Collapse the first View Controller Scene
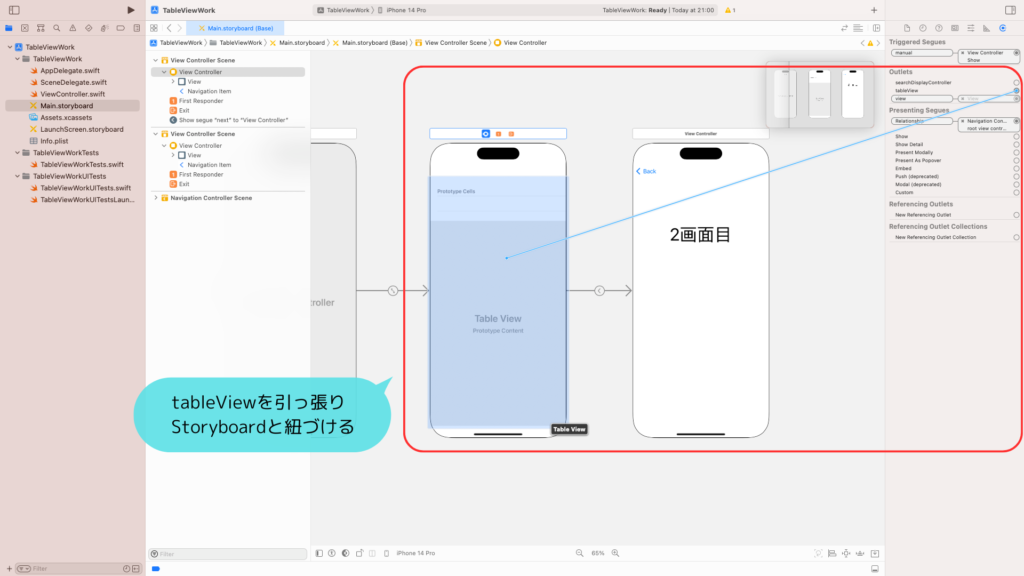The image size is (1024, 576). pos(155,60)
